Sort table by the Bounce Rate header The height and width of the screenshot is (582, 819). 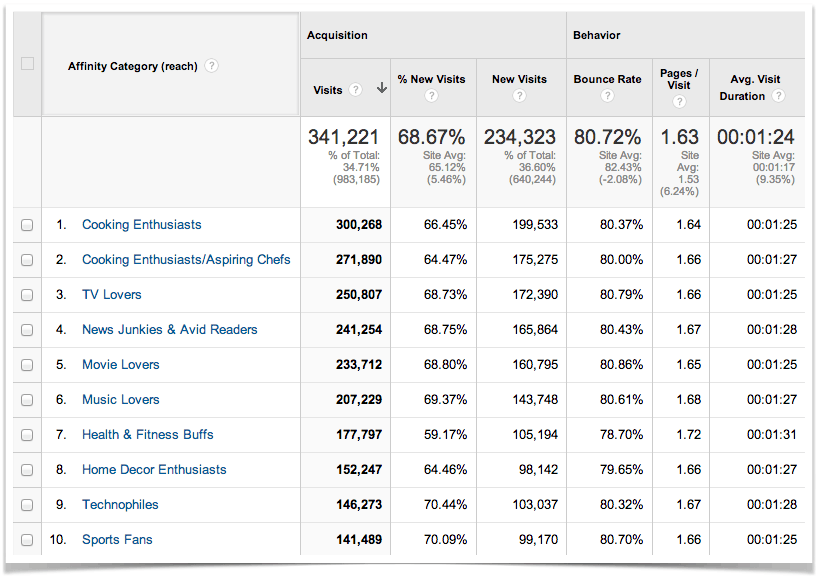coord(607,79)
